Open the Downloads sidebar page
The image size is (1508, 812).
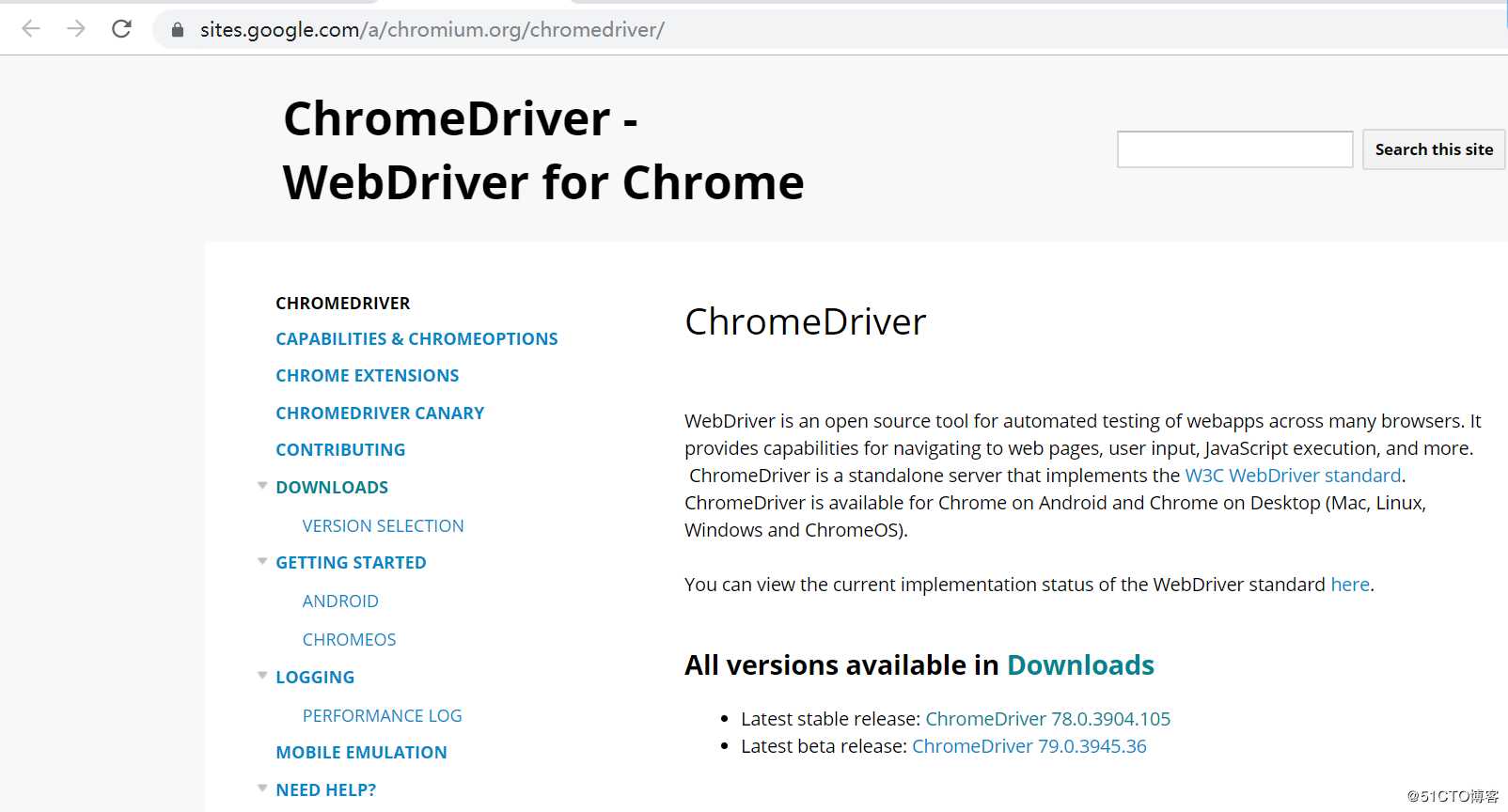[332, 488]
